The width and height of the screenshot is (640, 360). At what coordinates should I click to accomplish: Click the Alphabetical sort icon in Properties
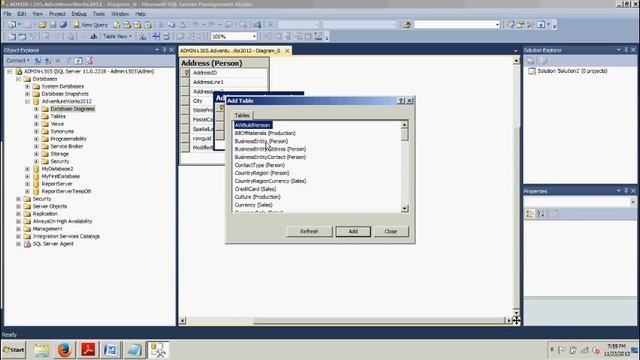point(540,213)
